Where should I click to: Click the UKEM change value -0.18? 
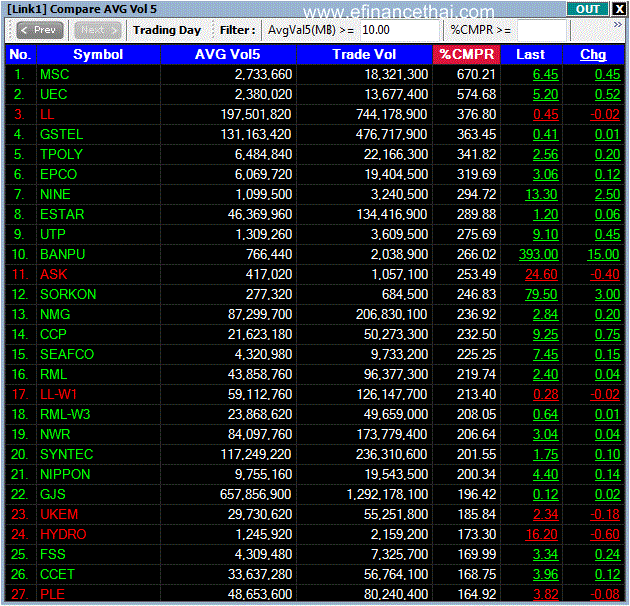(x=605, y=514)
